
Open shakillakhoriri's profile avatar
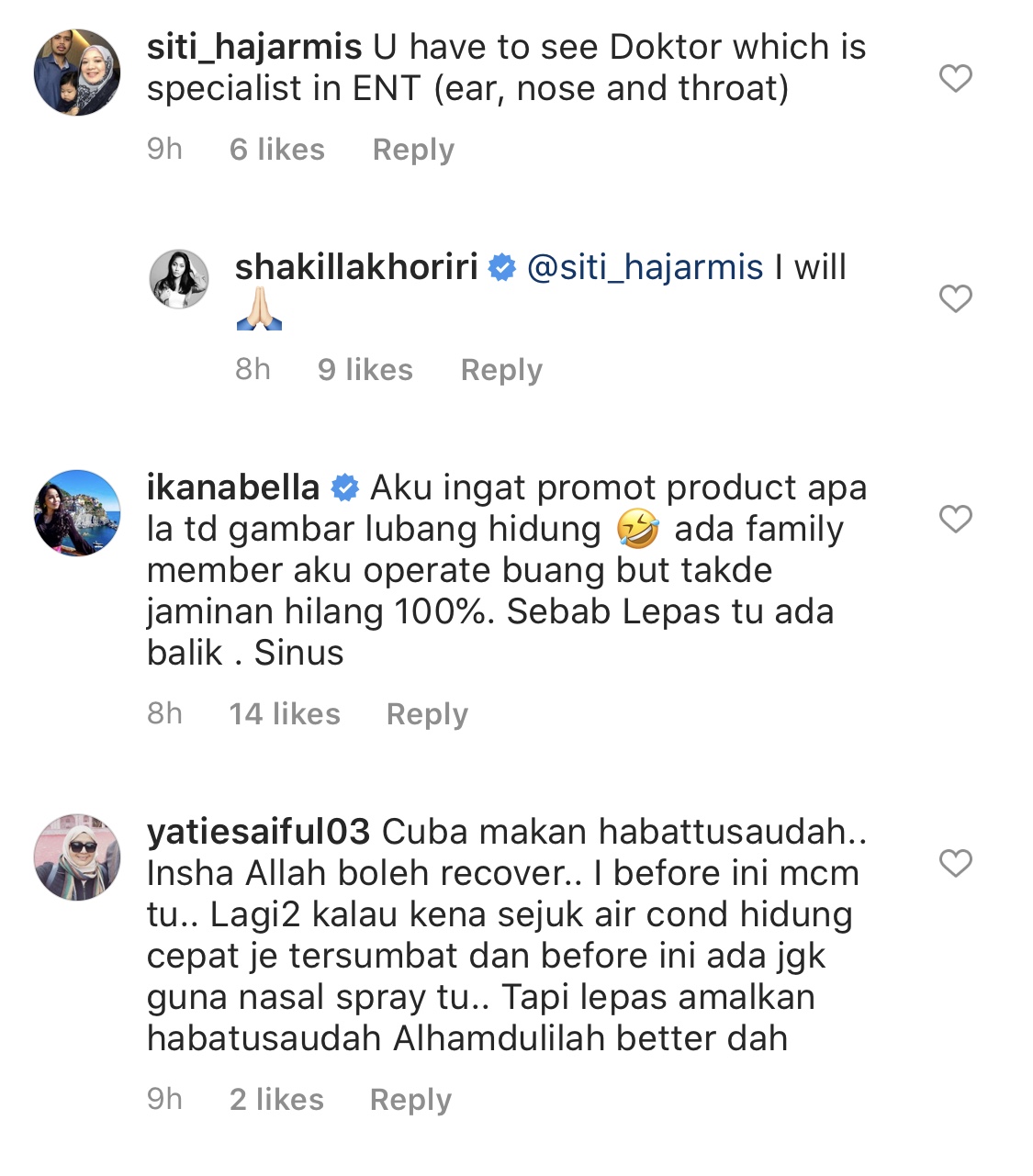[179, 279]
